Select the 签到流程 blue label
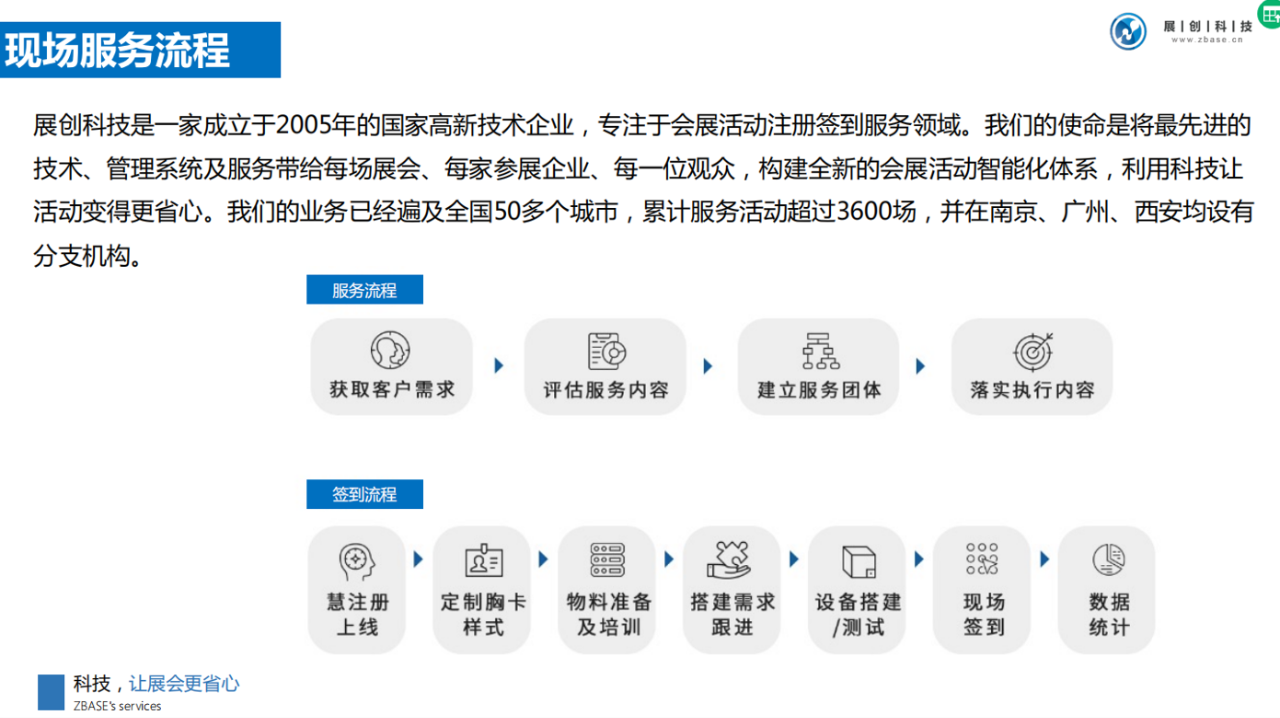This screenshot has width=1280, height=718. click(x=365, y=494)
